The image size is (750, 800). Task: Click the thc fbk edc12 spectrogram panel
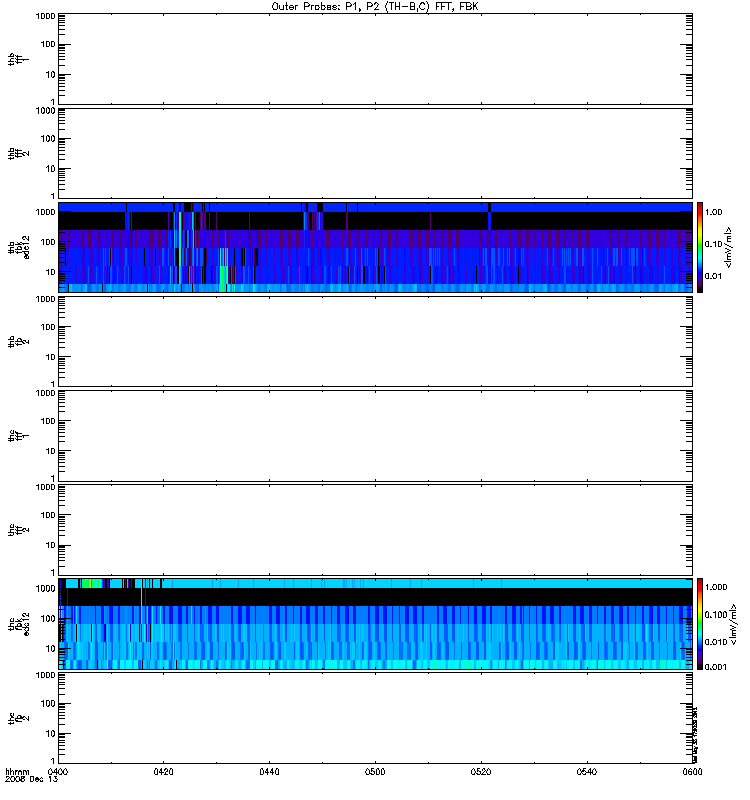click(x=375, y=623)
